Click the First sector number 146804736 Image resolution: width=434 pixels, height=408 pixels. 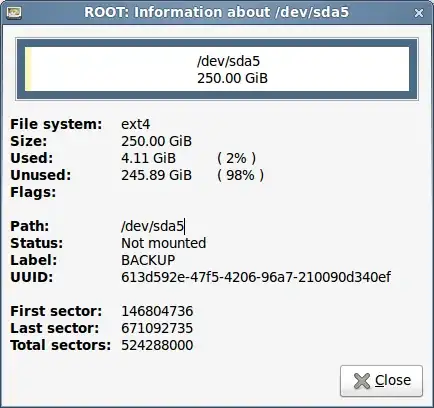tap(157, 311)
